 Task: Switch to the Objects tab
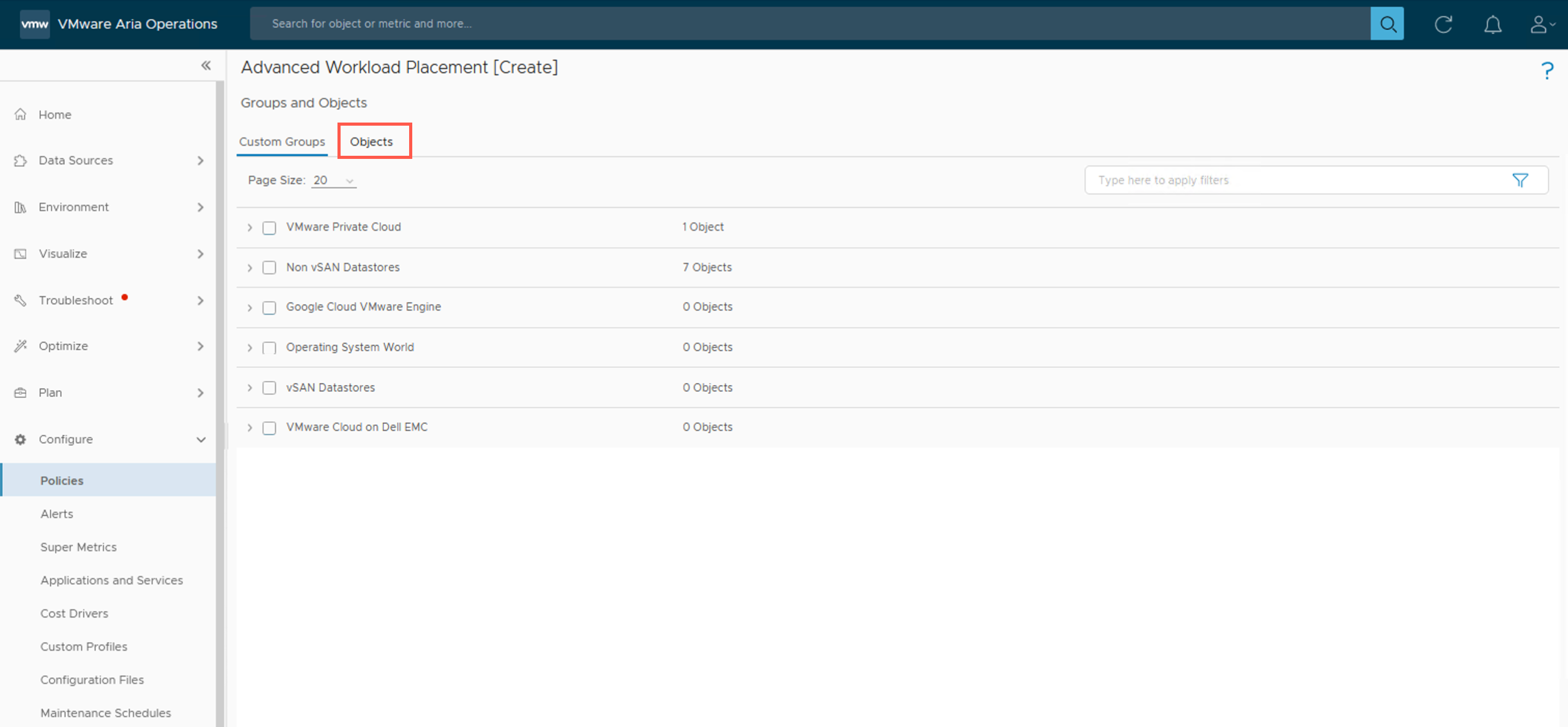pos(371,141)
